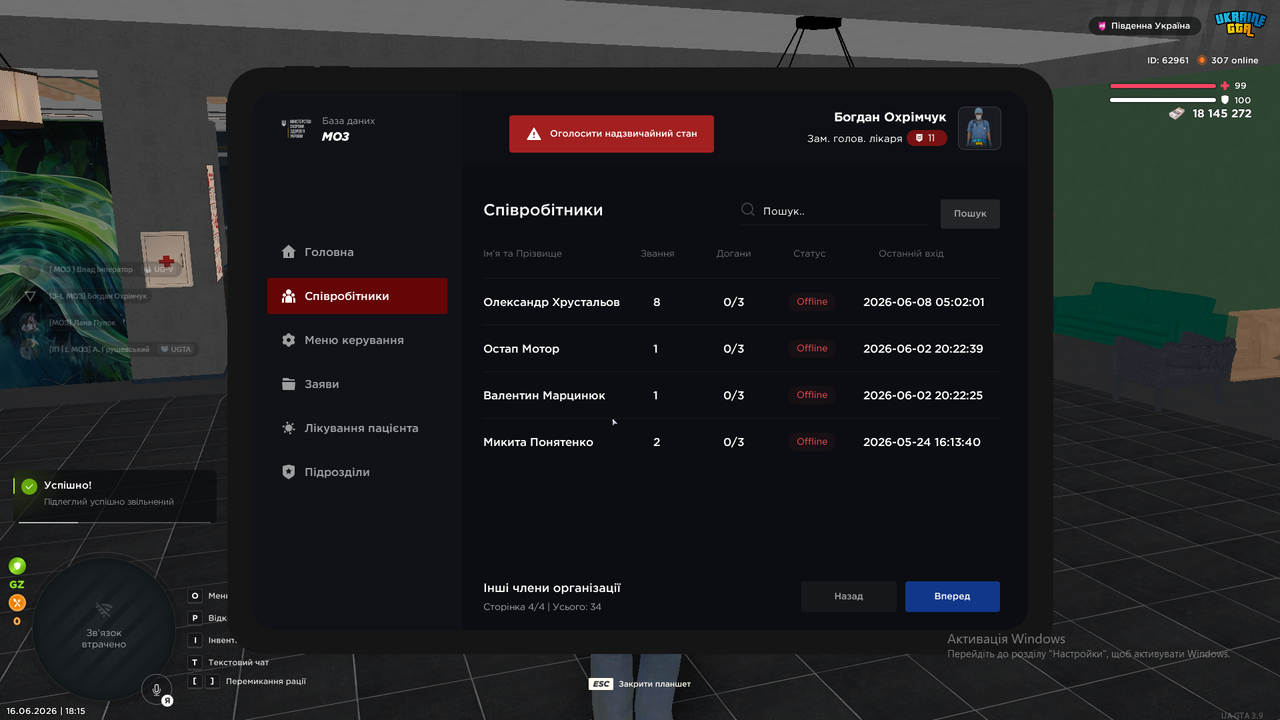Declare emergency with Оголосити надзвичайний стан
The image size is (1280, 720).
tap(611, 133)
